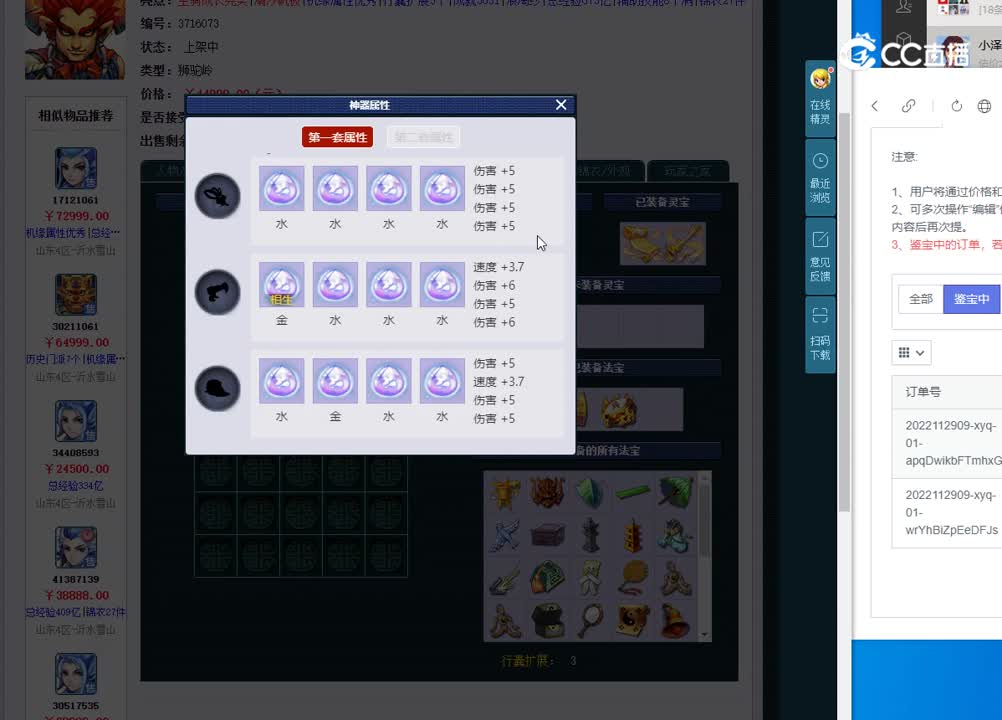Open recommended item avatar 17121061

(x=75, y=168)
